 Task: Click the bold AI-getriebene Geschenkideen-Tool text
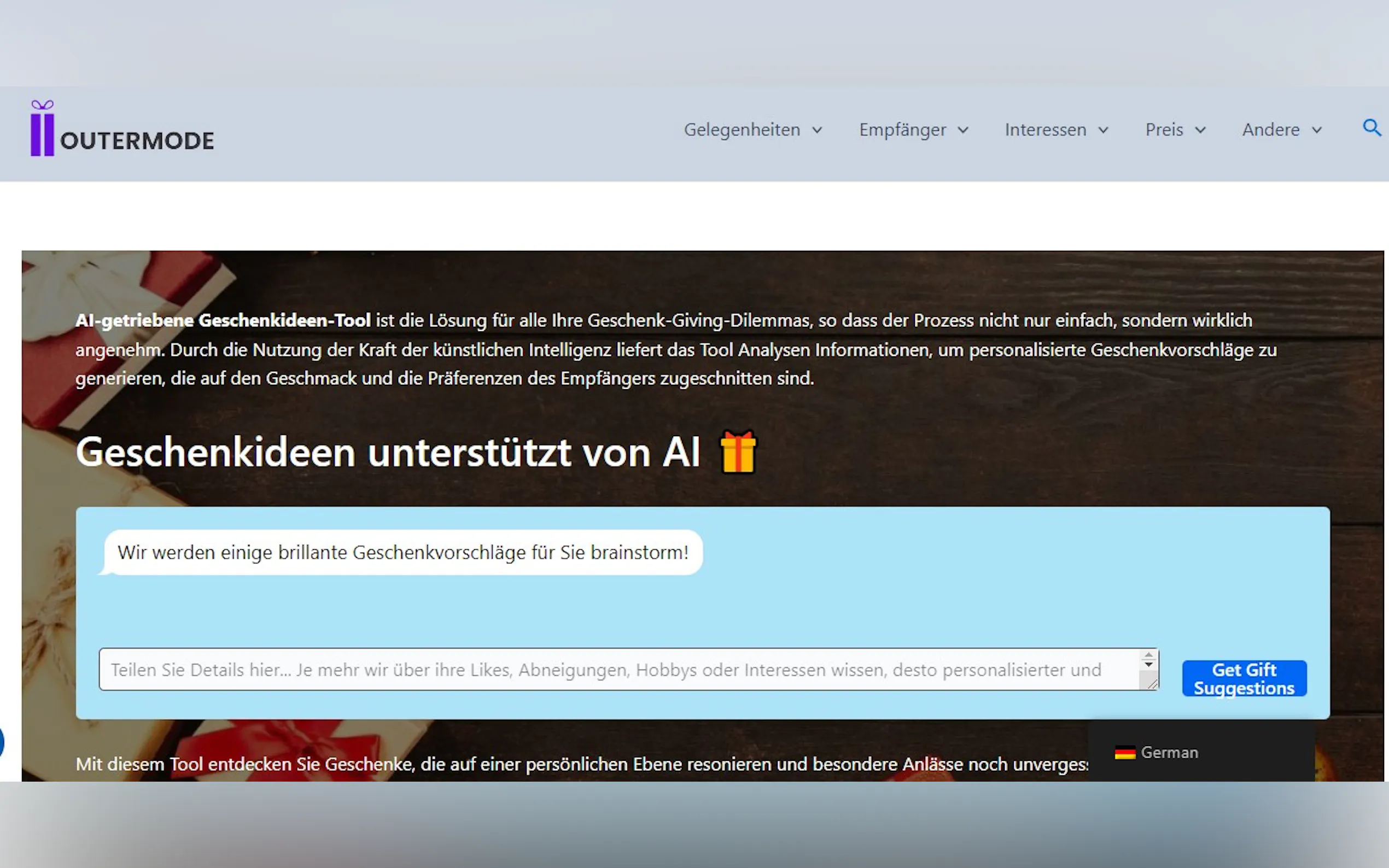pyautogui.click(x=223, y=320)
